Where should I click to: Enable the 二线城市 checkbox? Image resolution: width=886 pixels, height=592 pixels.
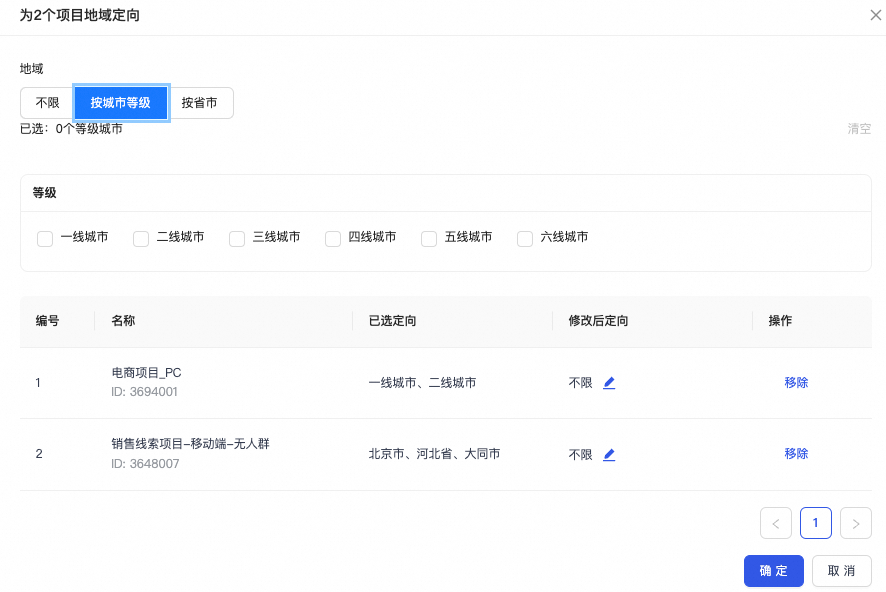tap(141, 239)
